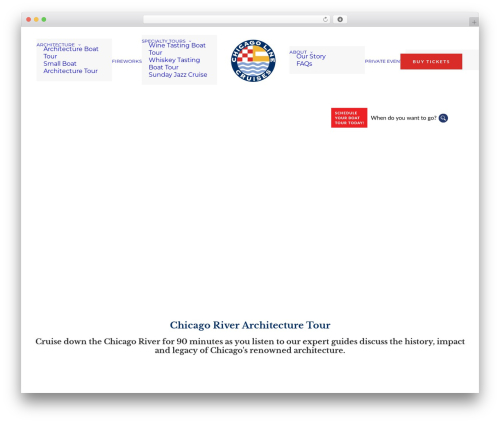The width and height of the screenshot is (500, 423).
Task: Click the blue search magnifier icon
Action: [443, 118]
